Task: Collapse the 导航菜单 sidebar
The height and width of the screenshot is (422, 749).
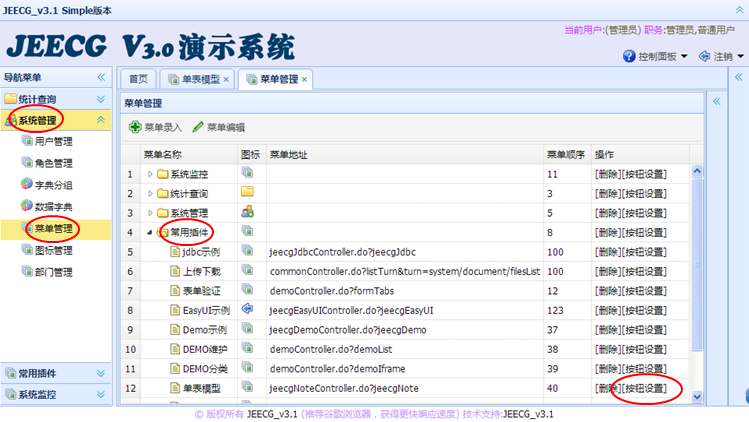Action: click(x=101, y=77)
